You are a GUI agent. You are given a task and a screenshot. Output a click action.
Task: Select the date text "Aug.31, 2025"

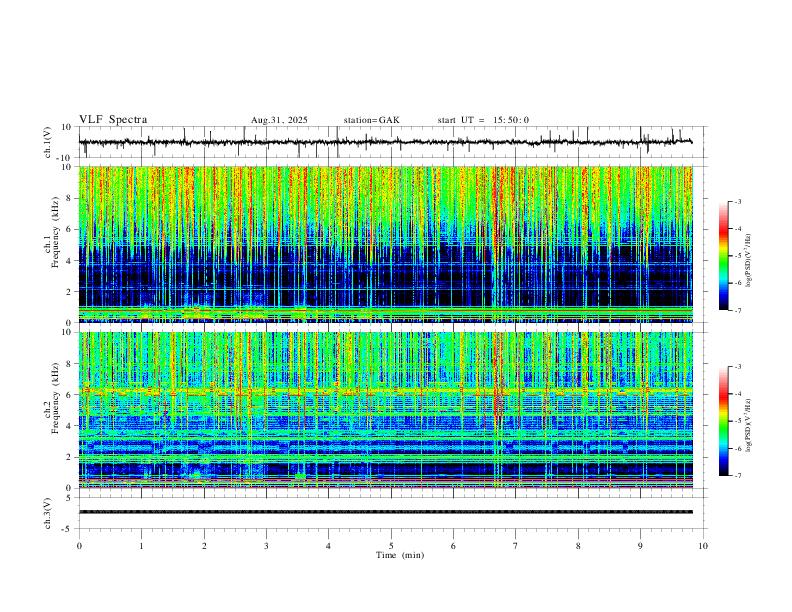click(x=279, y=120)
